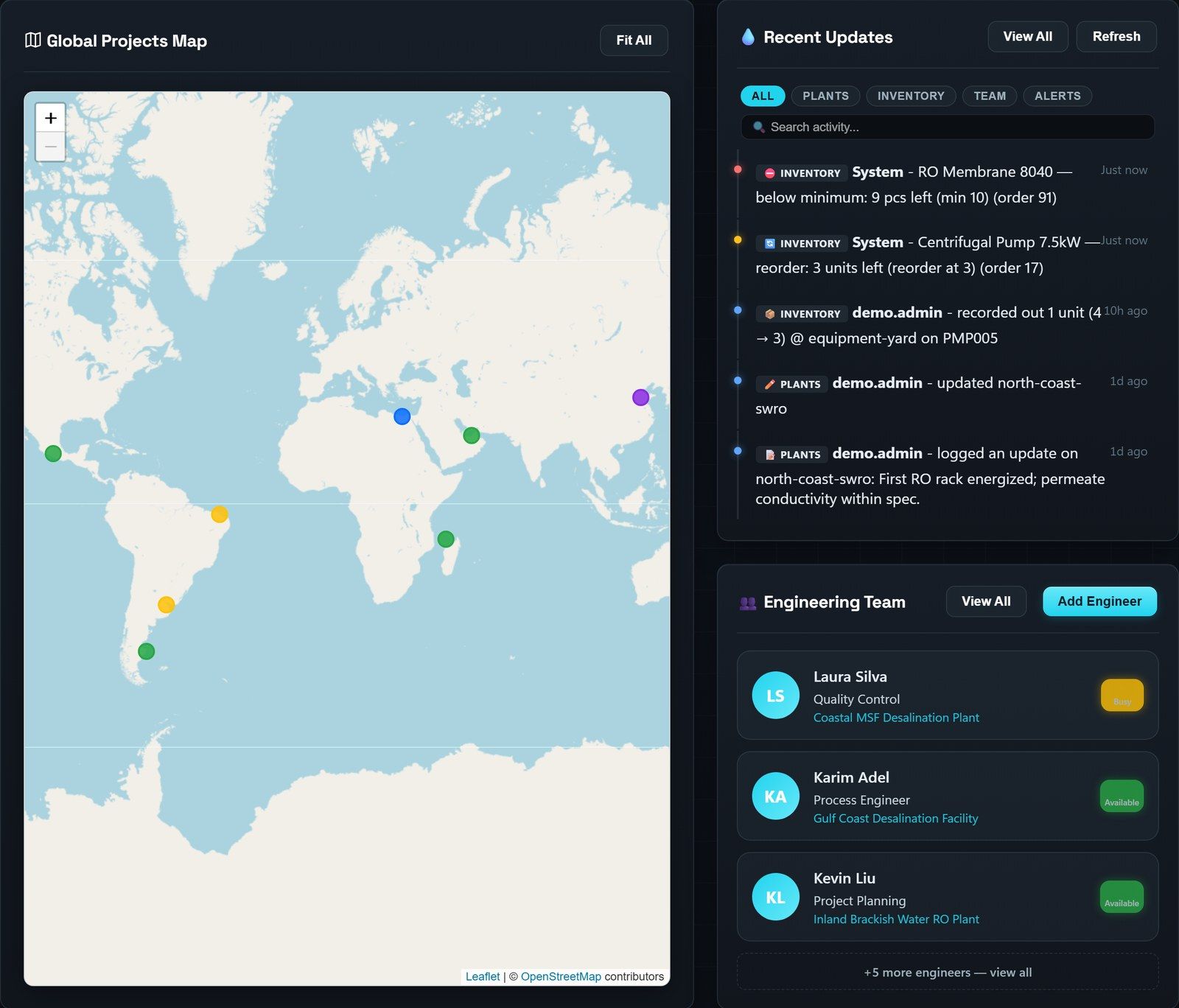
Task: Select the green marker on Arabian Peninsula
Action: coord(472,435)
